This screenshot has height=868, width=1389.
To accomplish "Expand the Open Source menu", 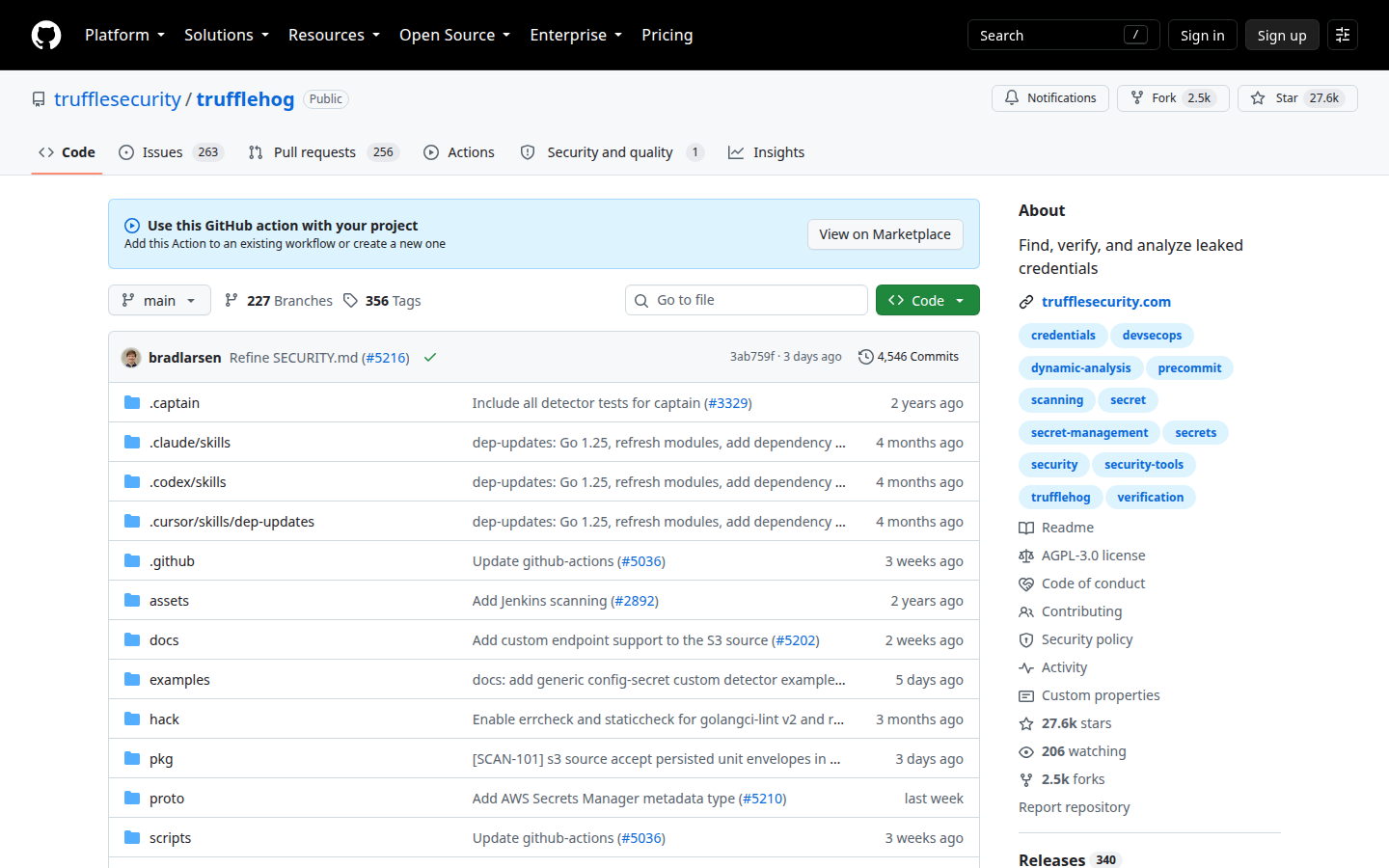I will click(x=454, y=35).
